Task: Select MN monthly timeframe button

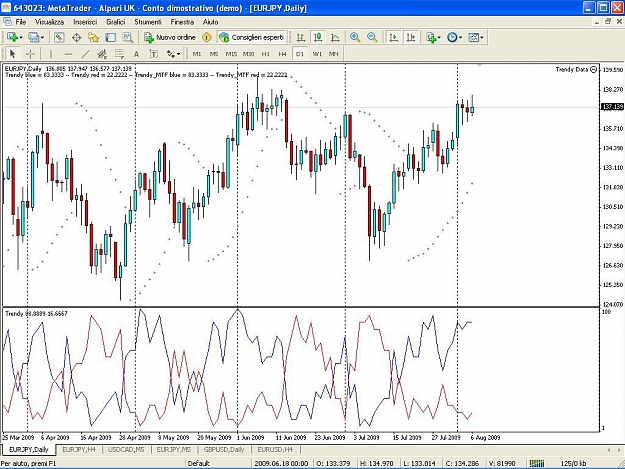Action: [334, 54]
